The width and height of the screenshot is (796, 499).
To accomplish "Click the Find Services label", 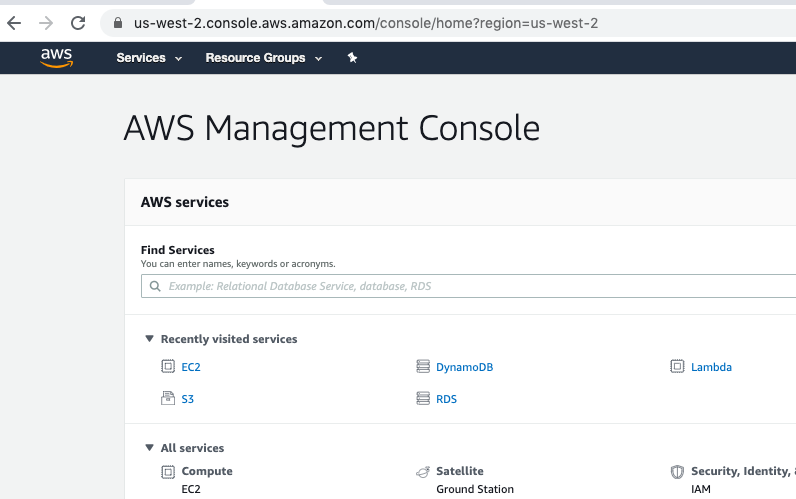I will pyautogui.click(x=178, y=250).
